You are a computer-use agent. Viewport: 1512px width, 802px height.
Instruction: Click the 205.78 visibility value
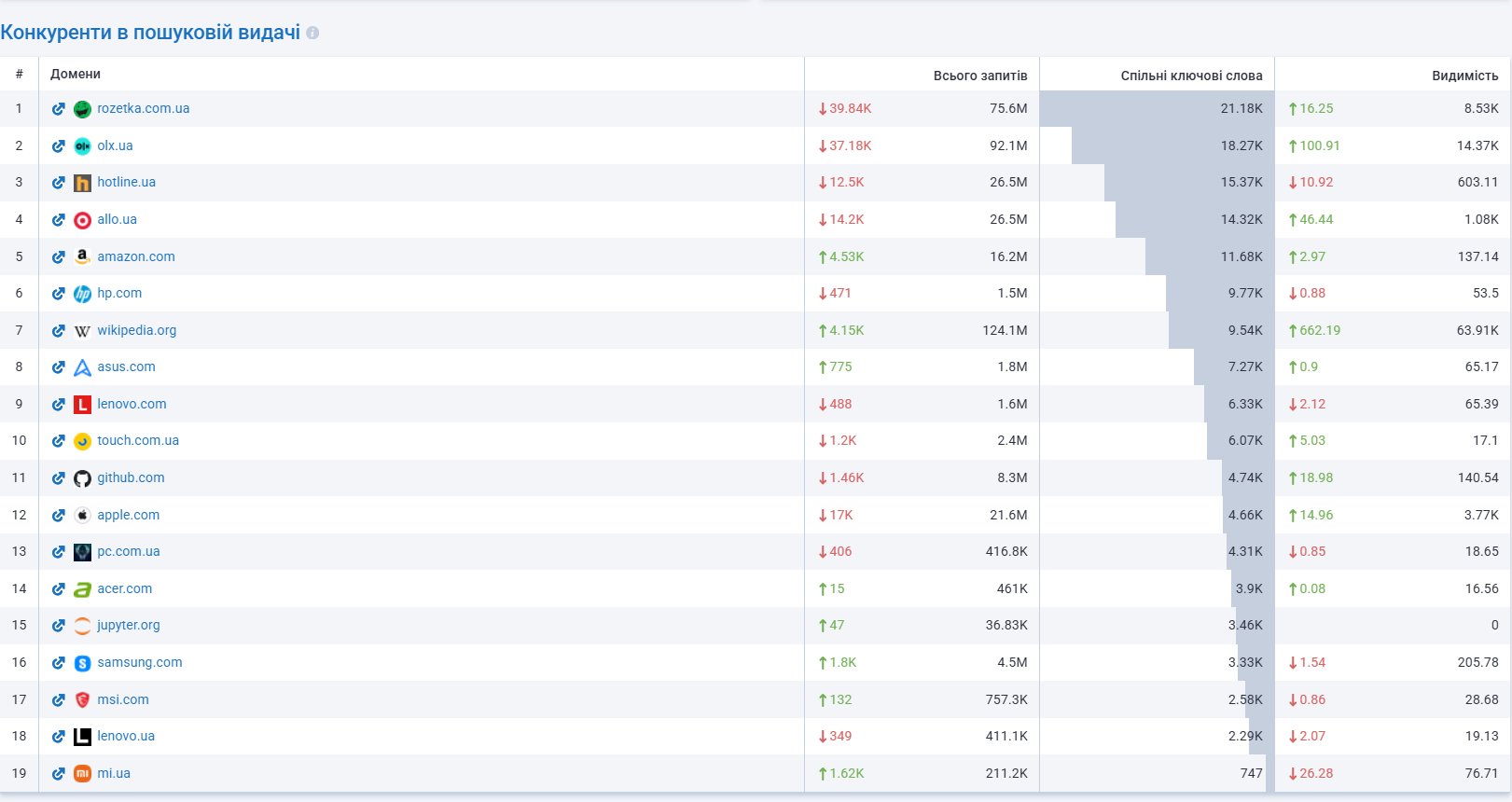point(1478,662)
